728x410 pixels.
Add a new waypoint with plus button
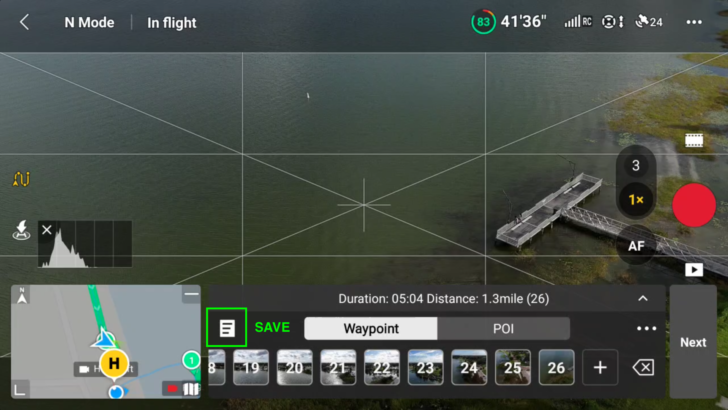(600, 368)
